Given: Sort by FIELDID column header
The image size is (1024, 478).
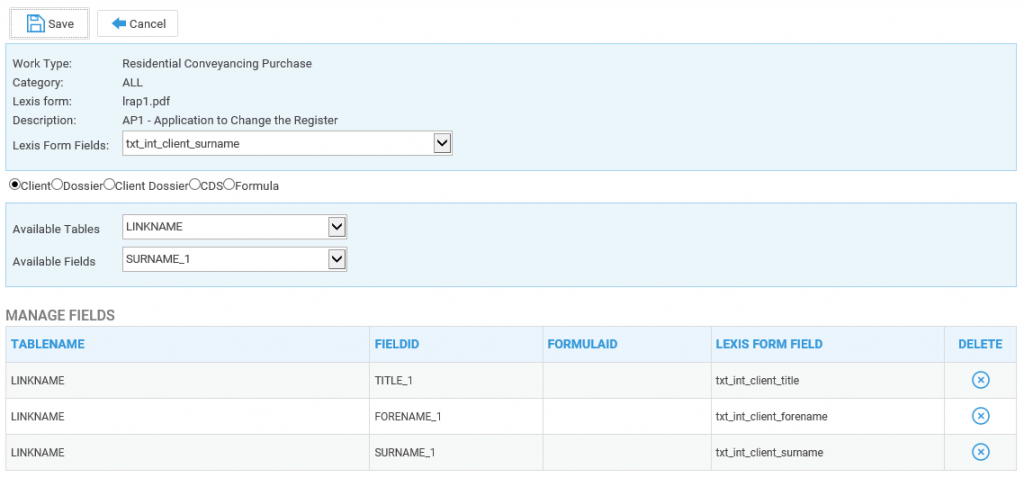Looking at the screenshot, I should [x=397, y=344].
